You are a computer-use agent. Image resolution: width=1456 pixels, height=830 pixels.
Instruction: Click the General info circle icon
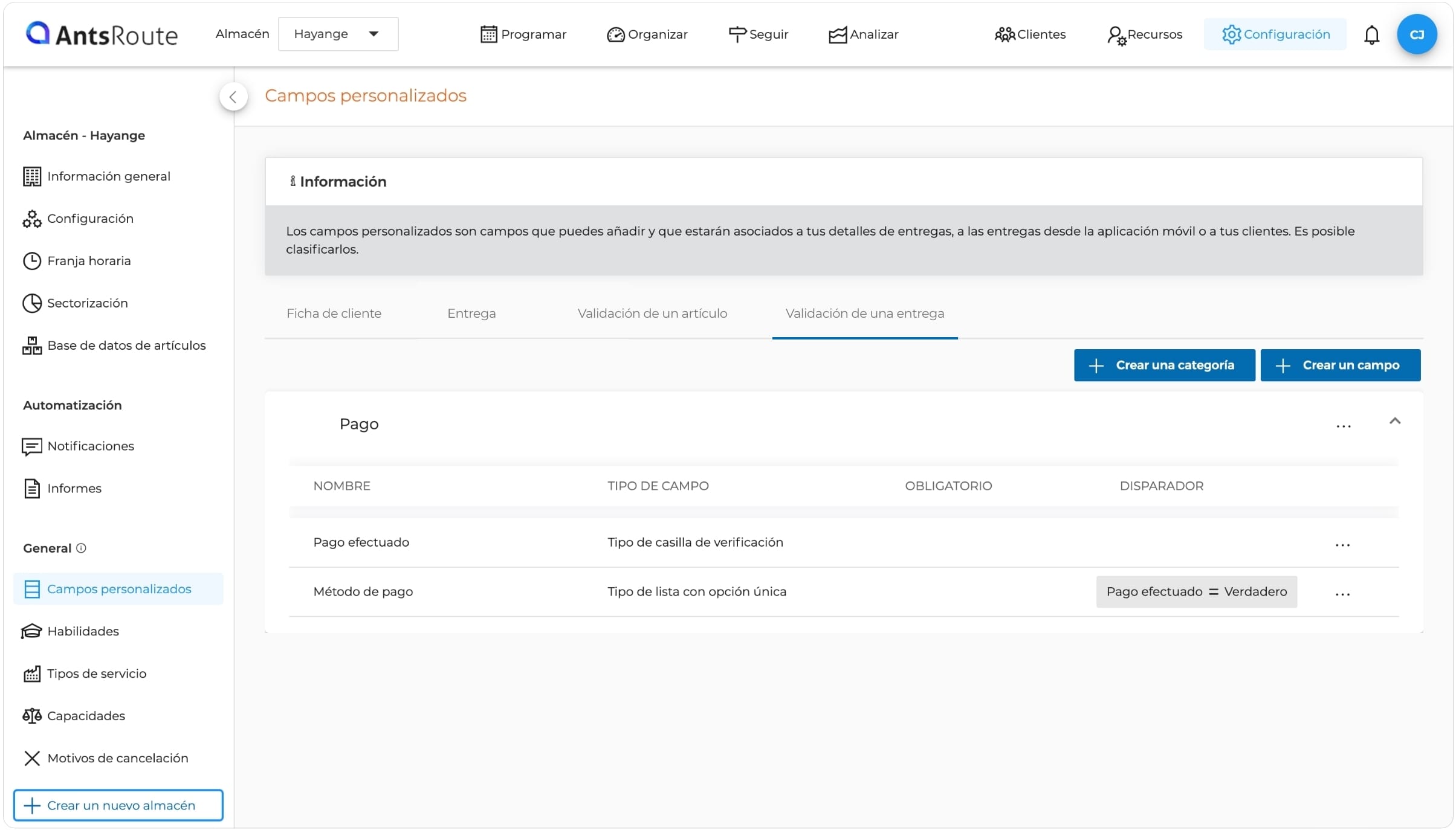click(x=81, y=548)
